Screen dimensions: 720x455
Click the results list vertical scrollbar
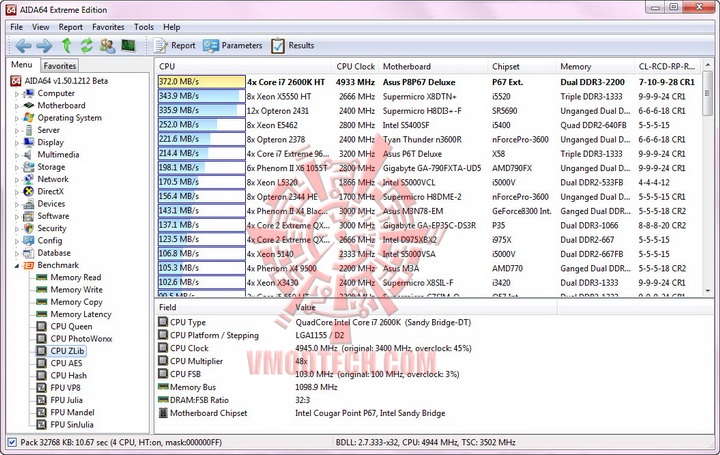click(x=707, y=179)
